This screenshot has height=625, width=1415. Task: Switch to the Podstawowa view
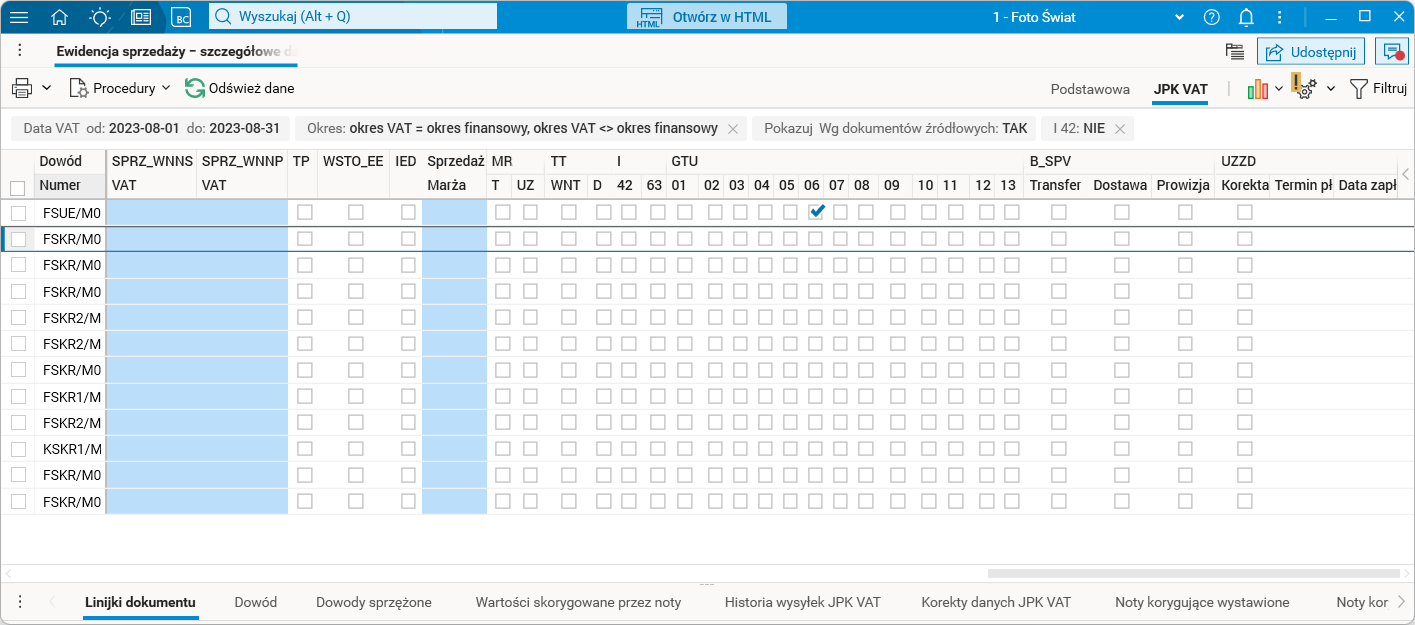(1090, 89)
